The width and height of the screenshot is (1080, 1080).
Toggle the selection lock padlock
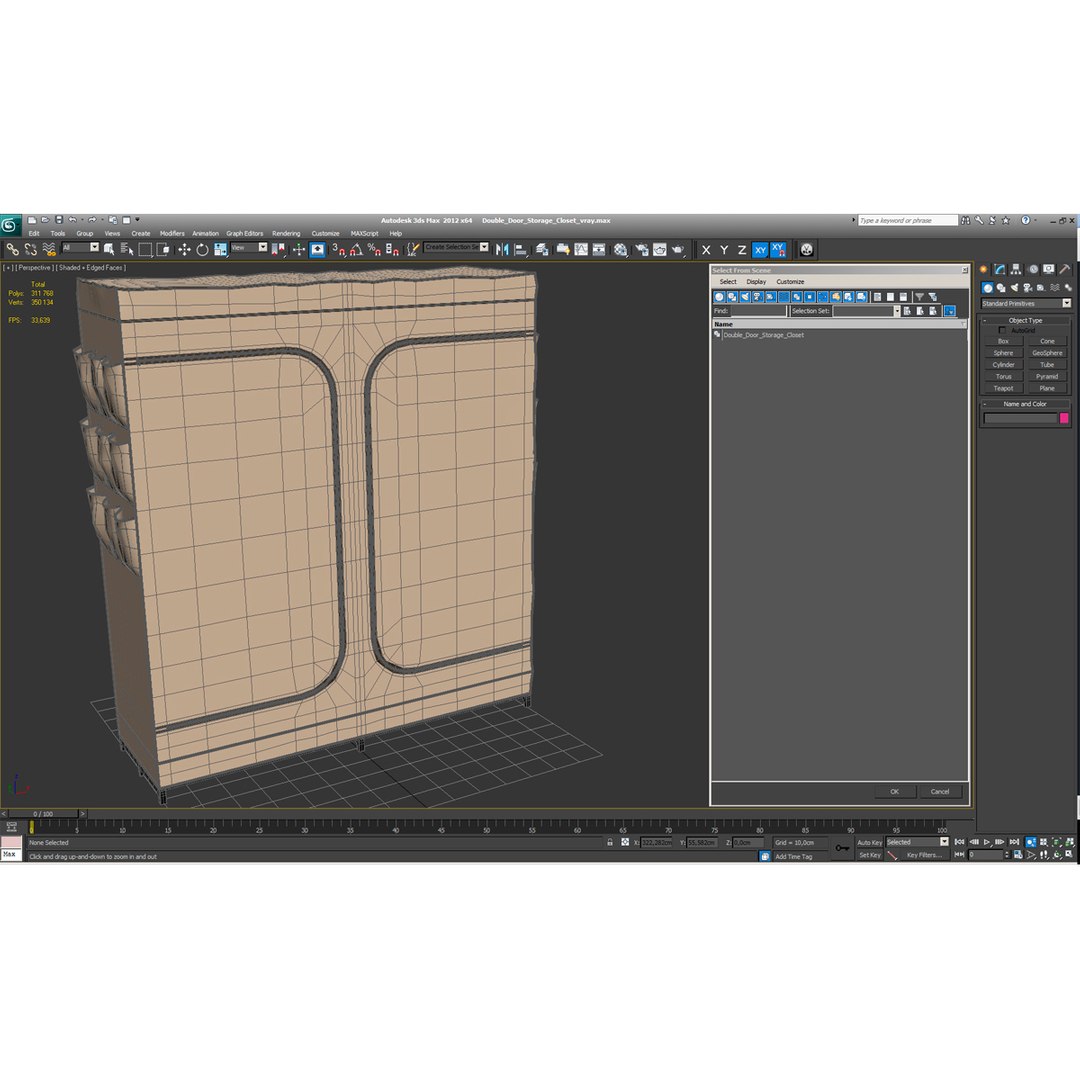tap(610, 842)
